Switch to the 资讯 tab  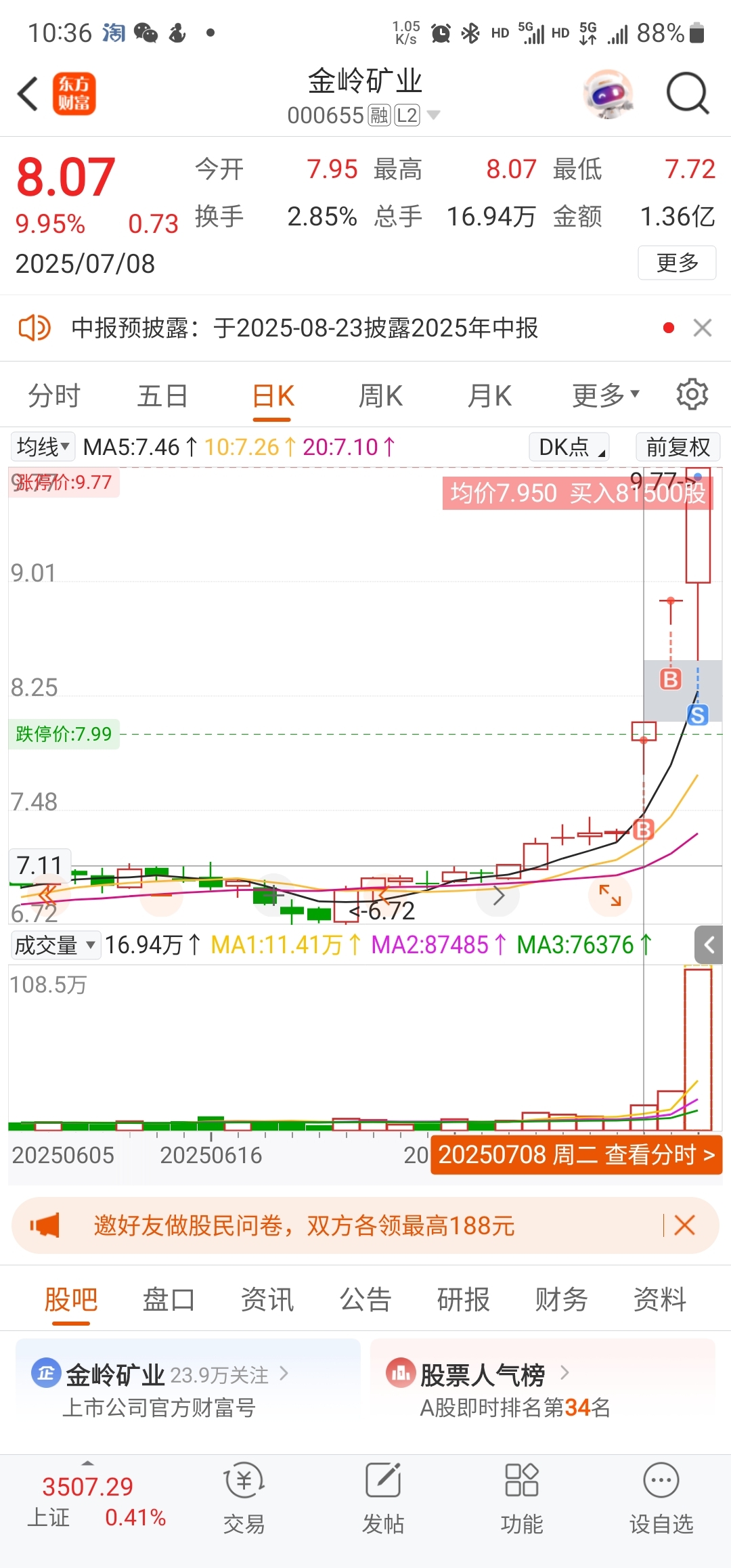pyautogui.click(x=267, y=1300)
